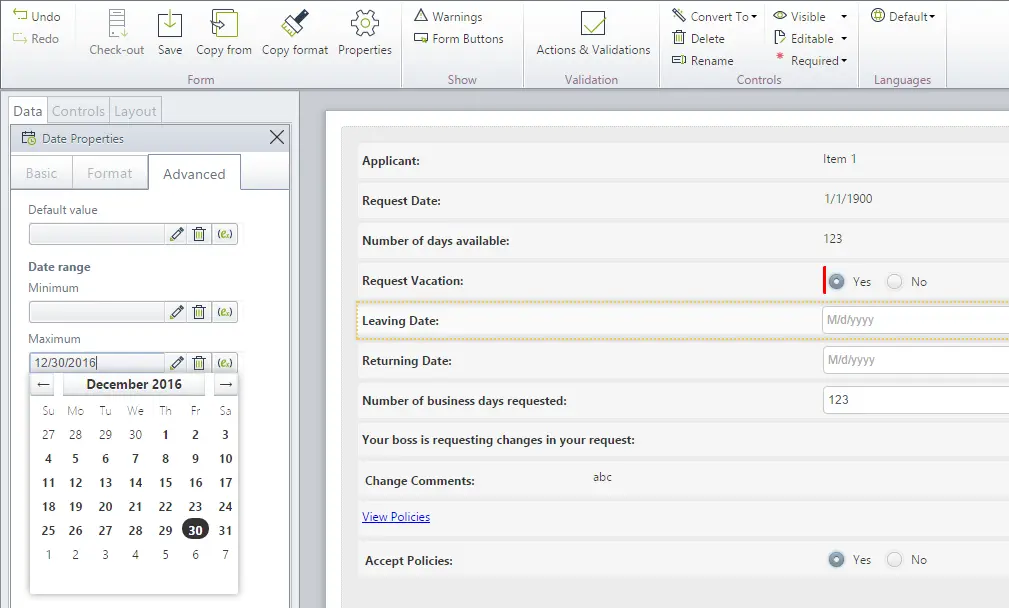Show Form Buttons
Viewport: 1009px width, 608px height.
tap(459, 39)
